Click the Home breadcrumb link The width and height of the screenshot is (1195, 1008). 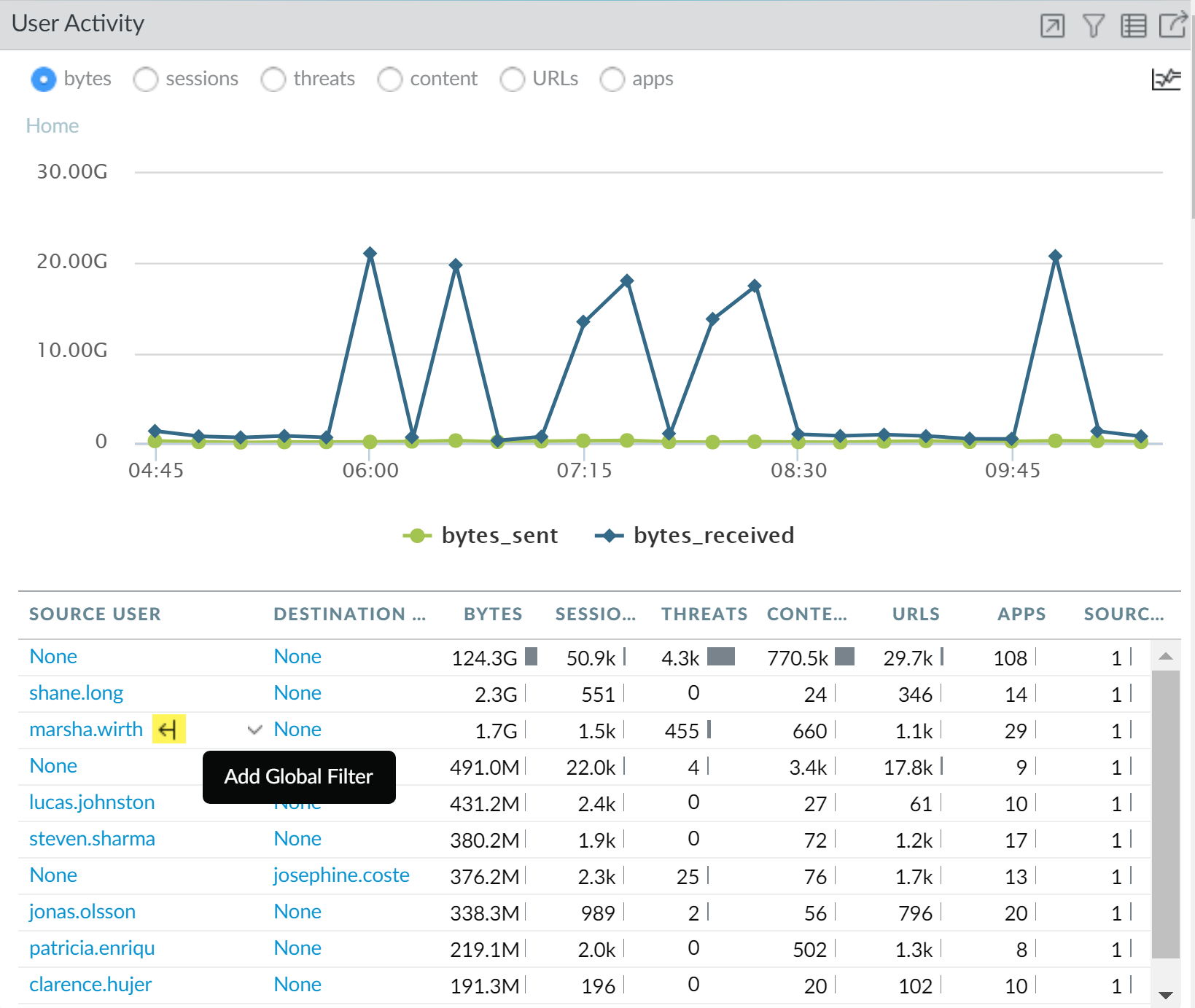[52, 126]
